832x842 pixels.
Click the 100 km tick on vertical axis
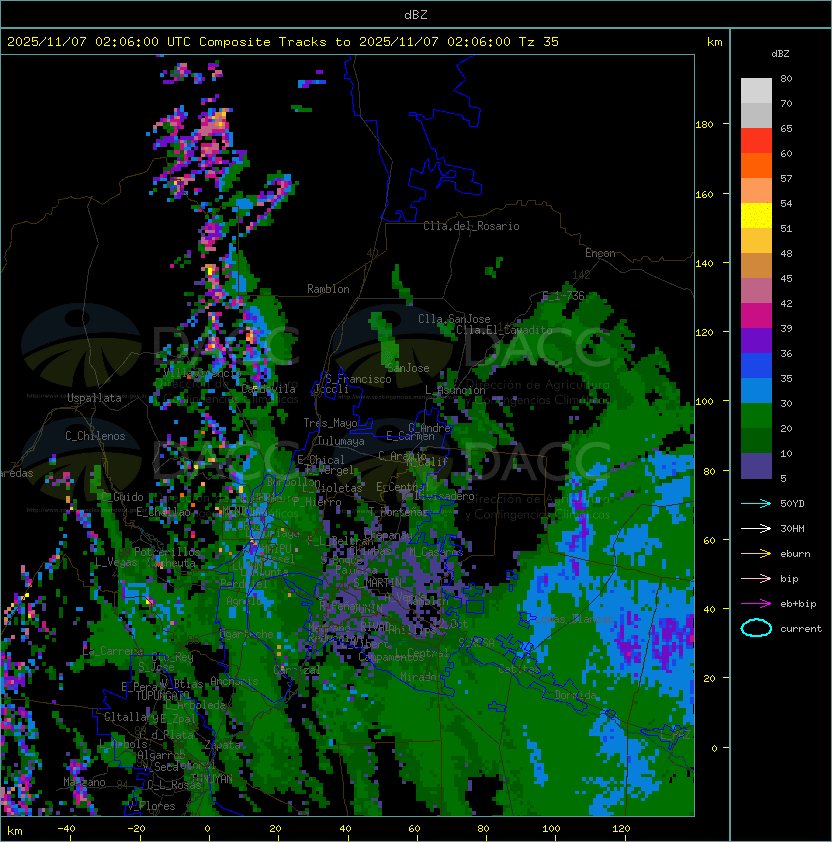pyautogui.click(x=704, y=402)
